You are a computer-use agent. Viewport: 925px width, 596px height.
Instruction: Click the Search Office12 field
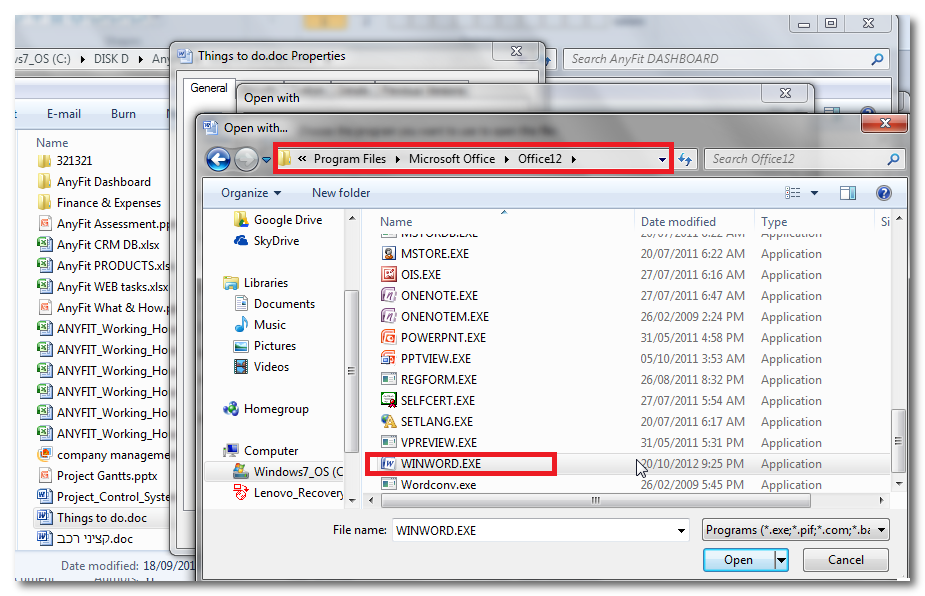pyautogui.click(x=795, y=159)
